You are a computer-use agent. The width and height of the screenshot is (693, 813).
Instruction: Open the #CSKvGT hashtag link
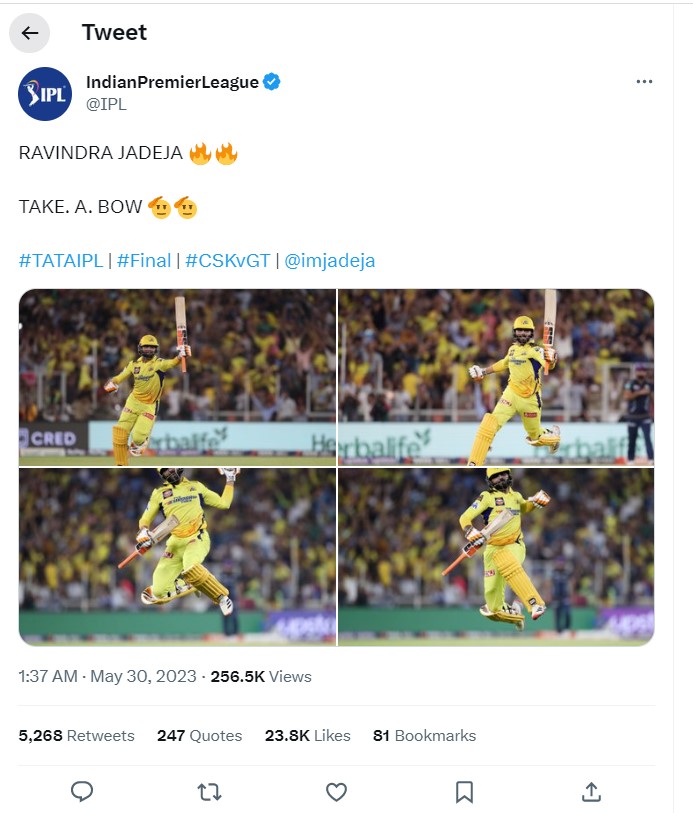(228, 261)
